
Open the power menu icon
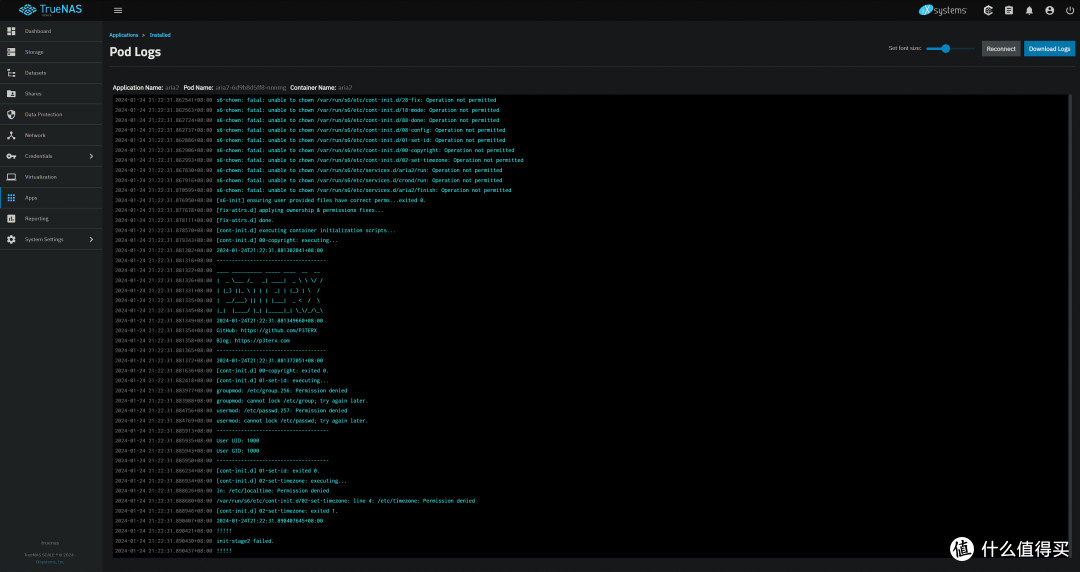coord(1070,10)
